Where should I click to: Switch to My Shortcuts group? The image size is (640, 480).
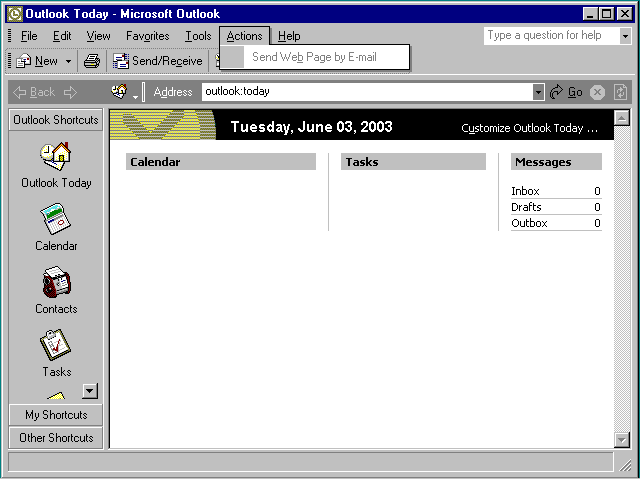[x=56, y=415]
